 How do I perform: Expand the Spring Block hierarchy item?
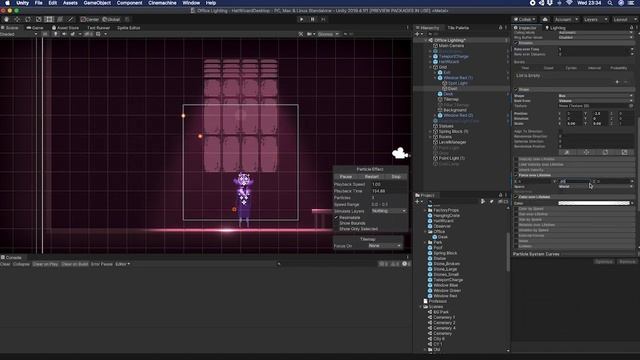coord(431,131)
